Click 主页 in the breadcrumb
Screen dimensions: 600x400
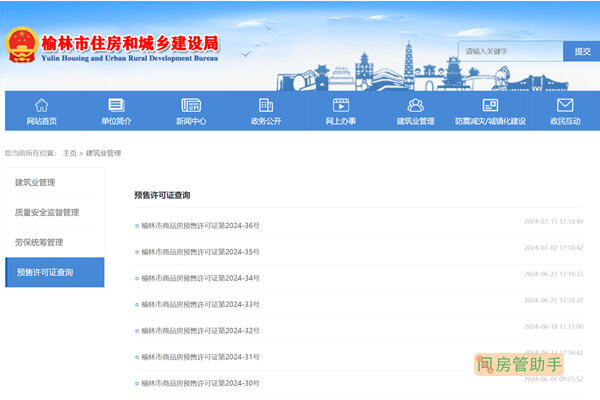pos(70,153)
